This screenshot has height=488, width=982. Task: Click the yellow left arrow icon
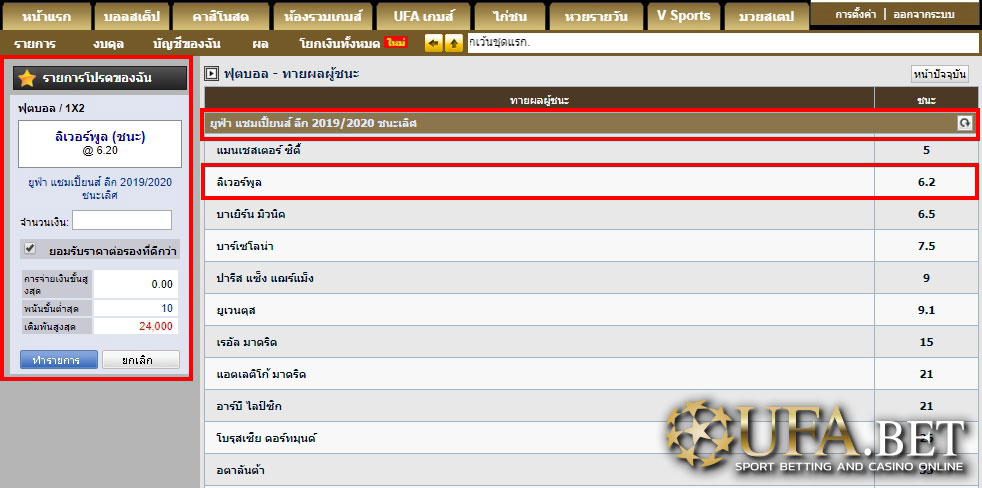tap(433, 44)
